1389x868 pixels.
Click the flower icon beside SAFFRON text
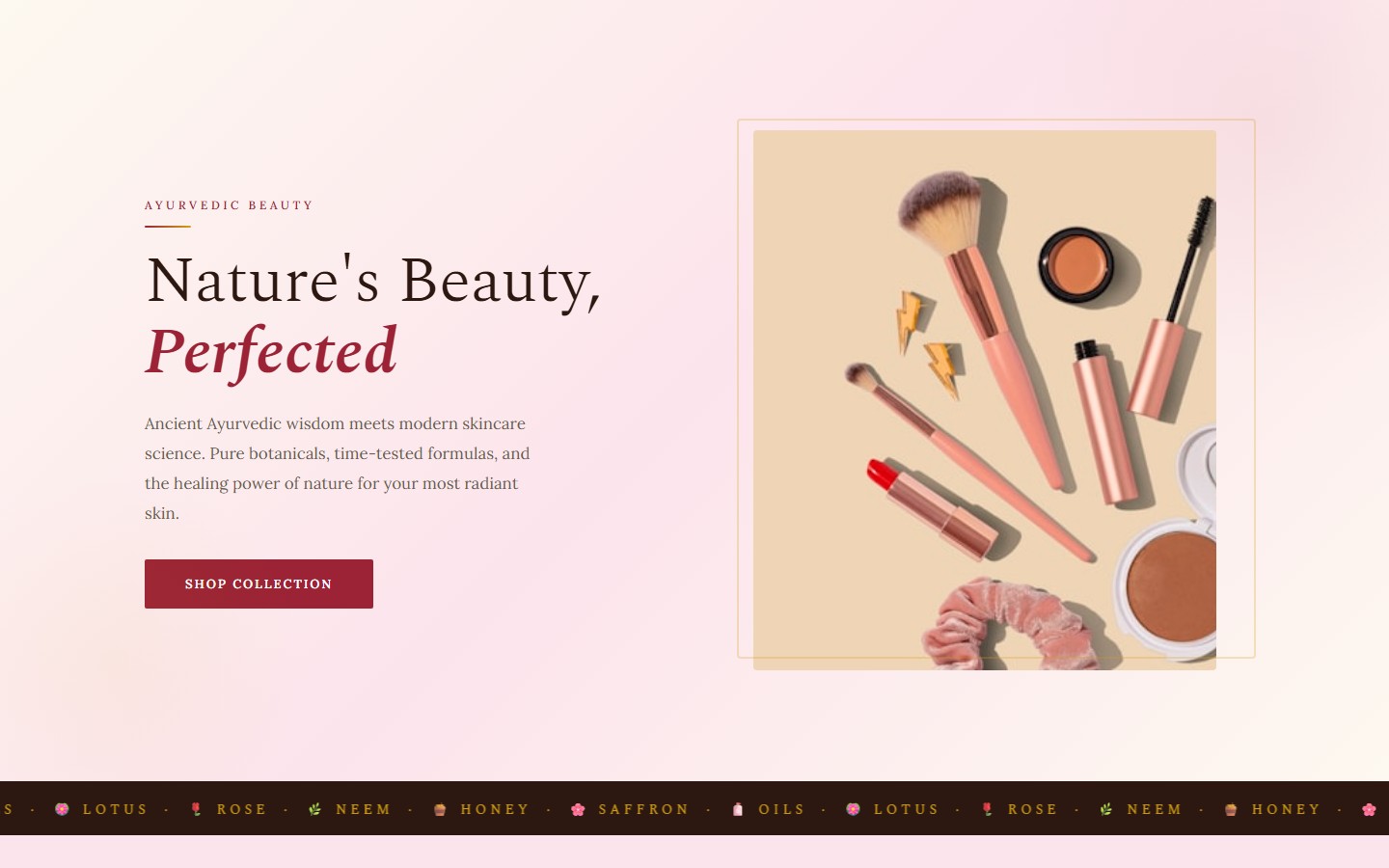click(578, 809)
